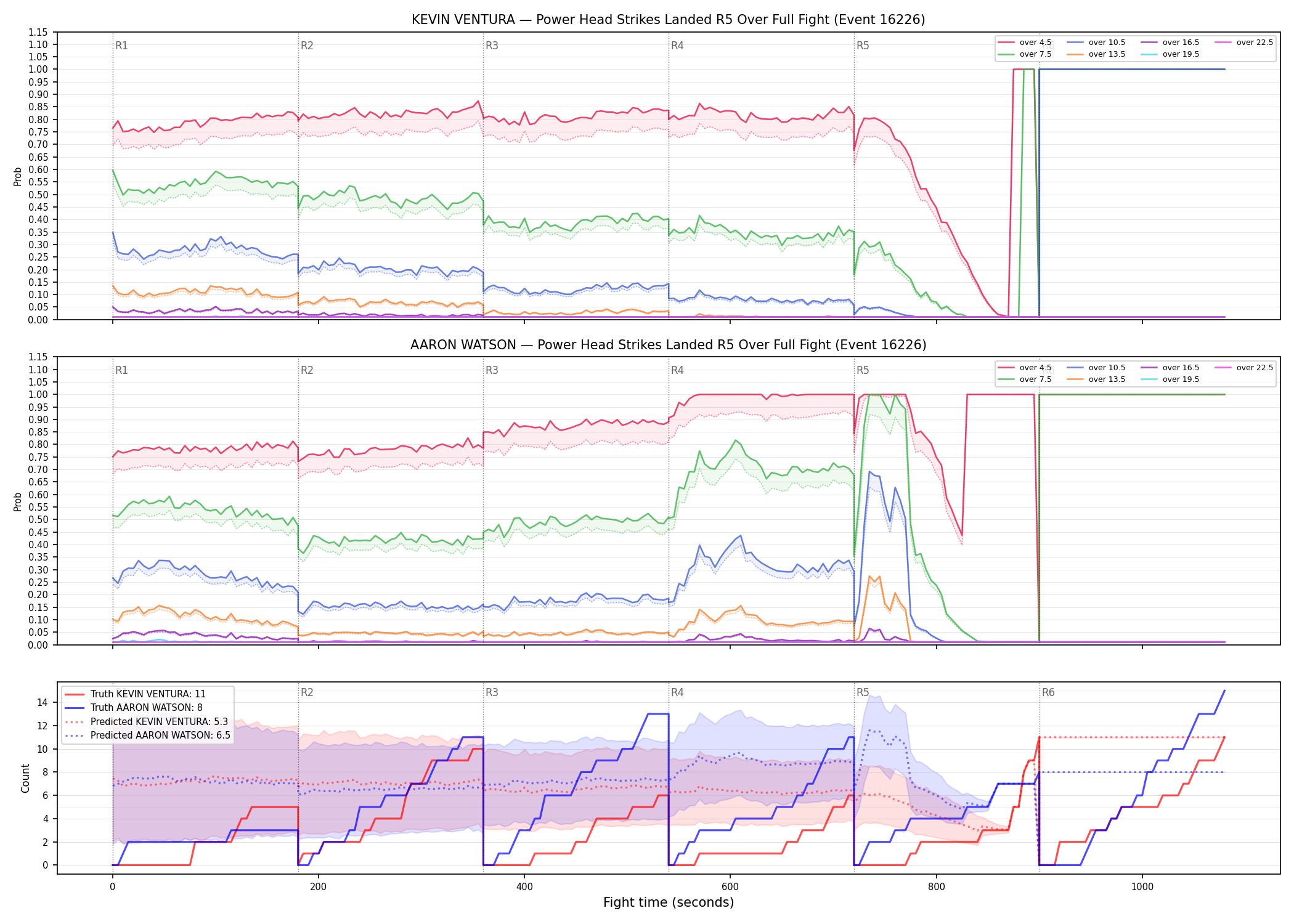Click y-axis tick '14' on Count chart
The image size is (1294, 924).
42,703
